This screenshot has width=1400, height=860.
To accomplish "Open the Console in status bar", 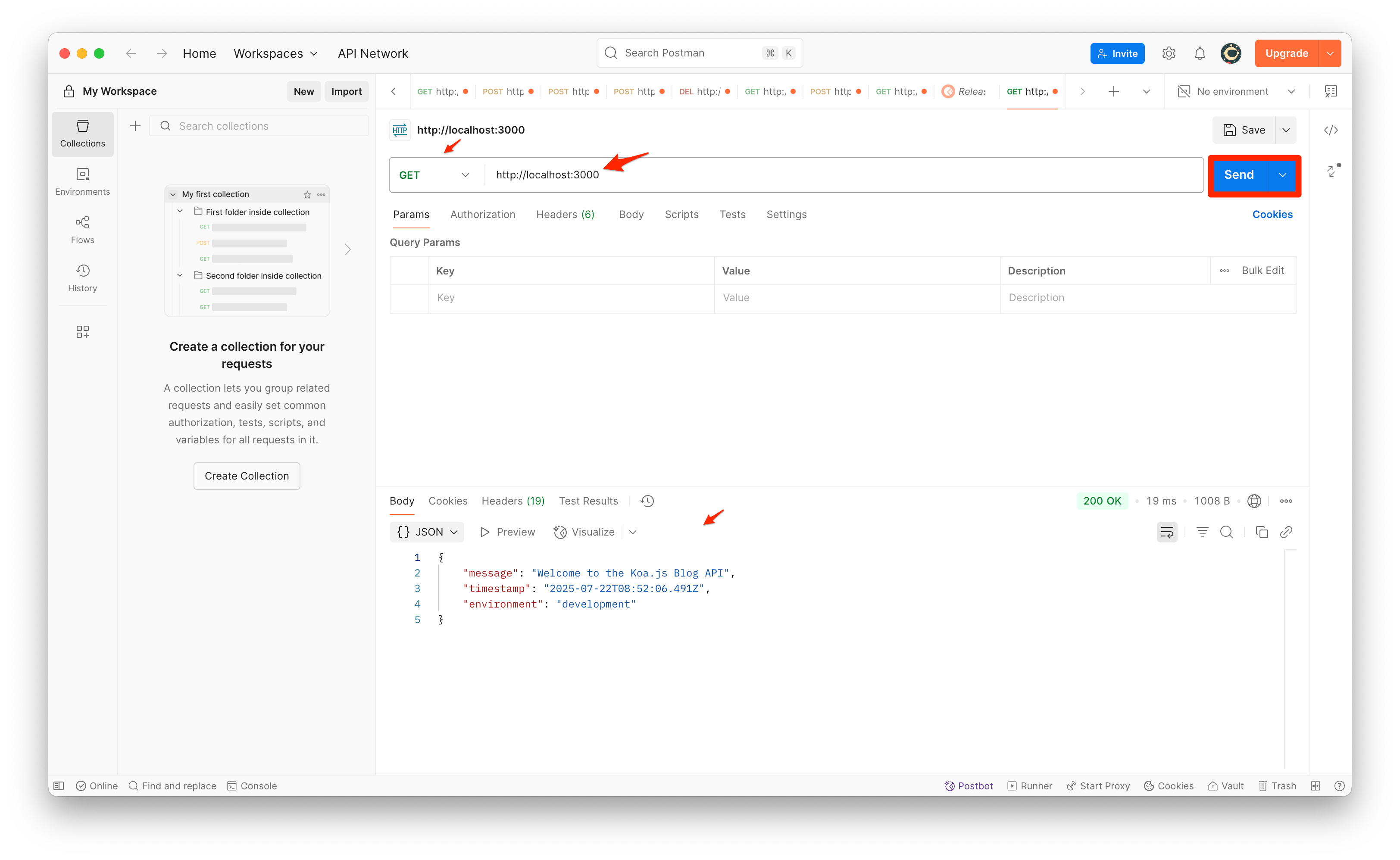I will pyautogui.click(x=252, y=786).
